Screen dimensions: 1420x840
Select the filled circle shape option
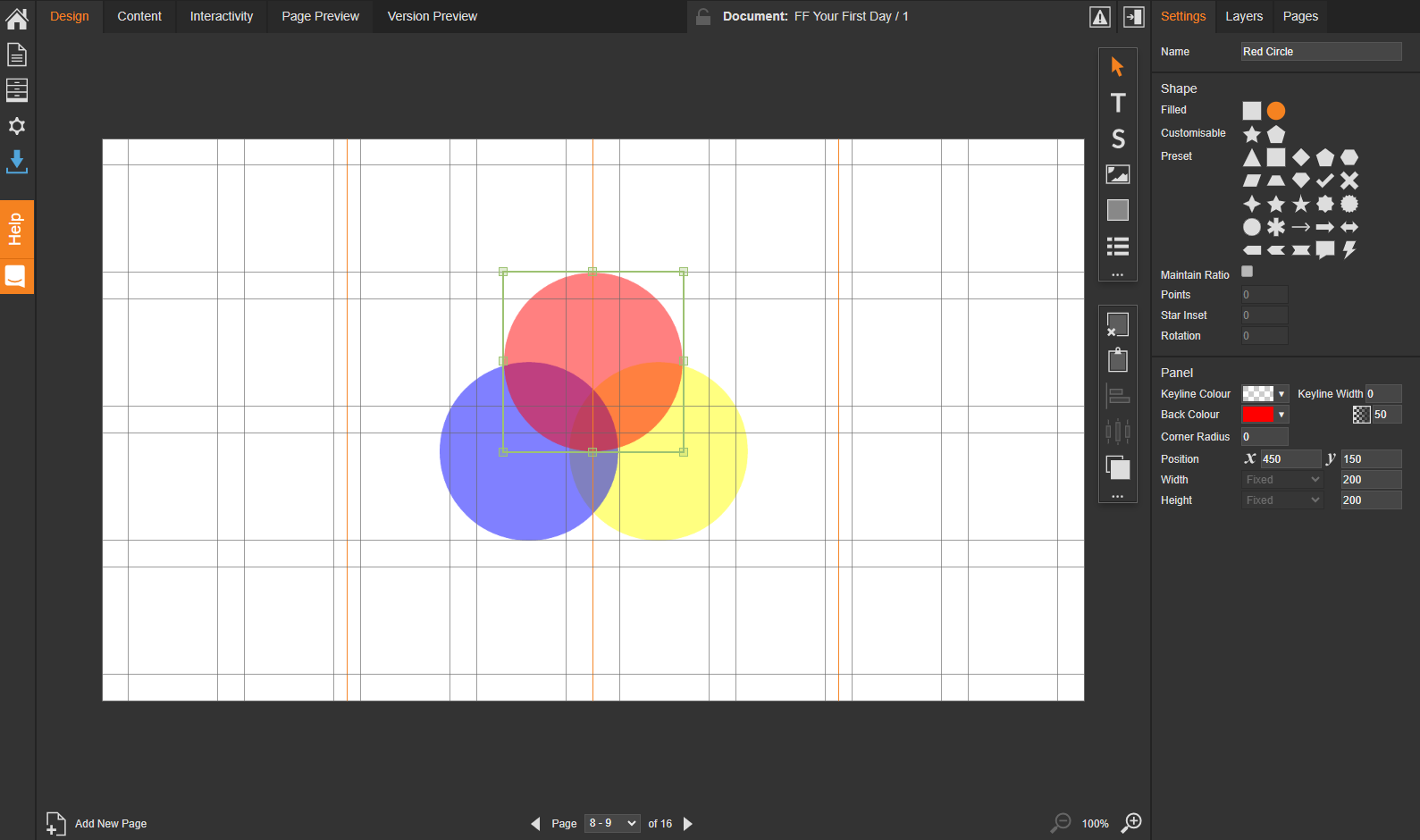pyautogui.click(x=1276, y=111)
